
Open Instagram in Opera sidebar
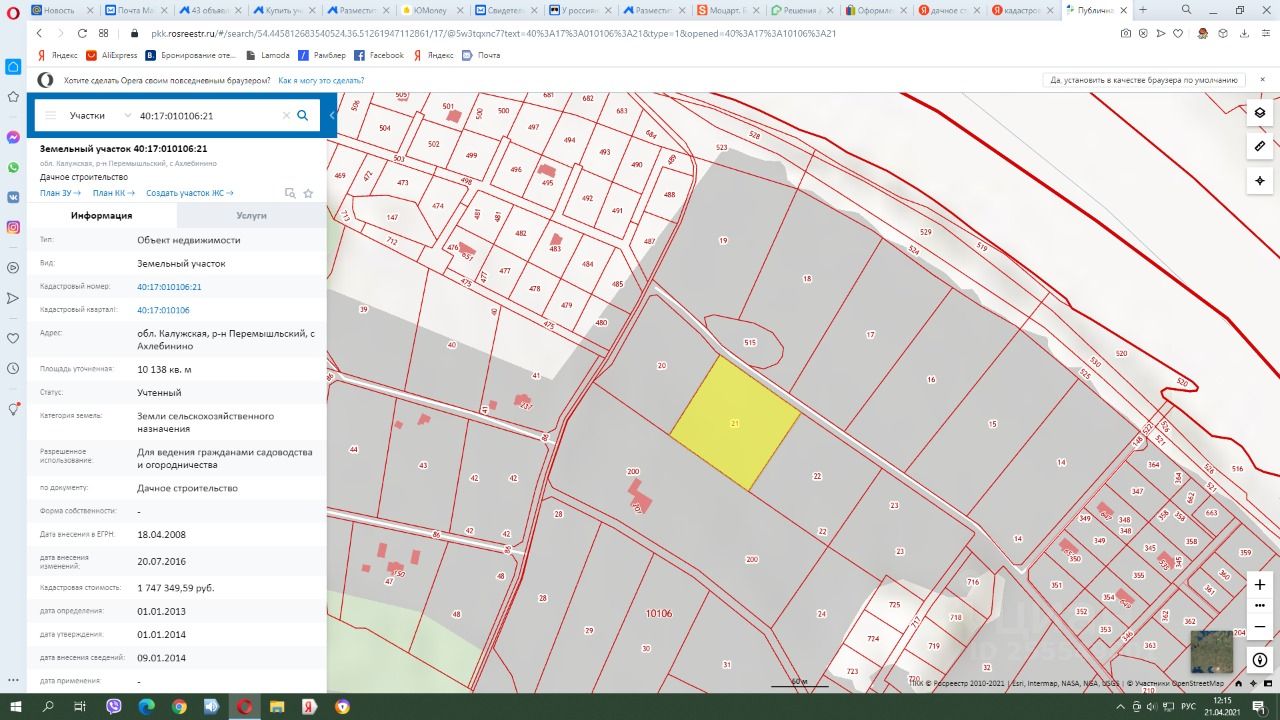click(13, 227)
